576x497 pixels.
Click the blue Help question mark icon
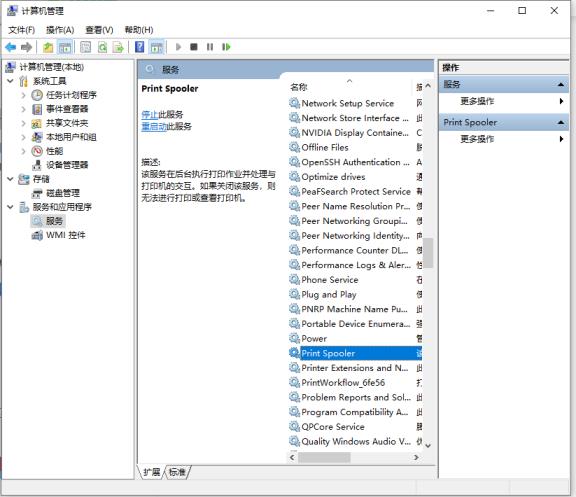pos(140,47)
